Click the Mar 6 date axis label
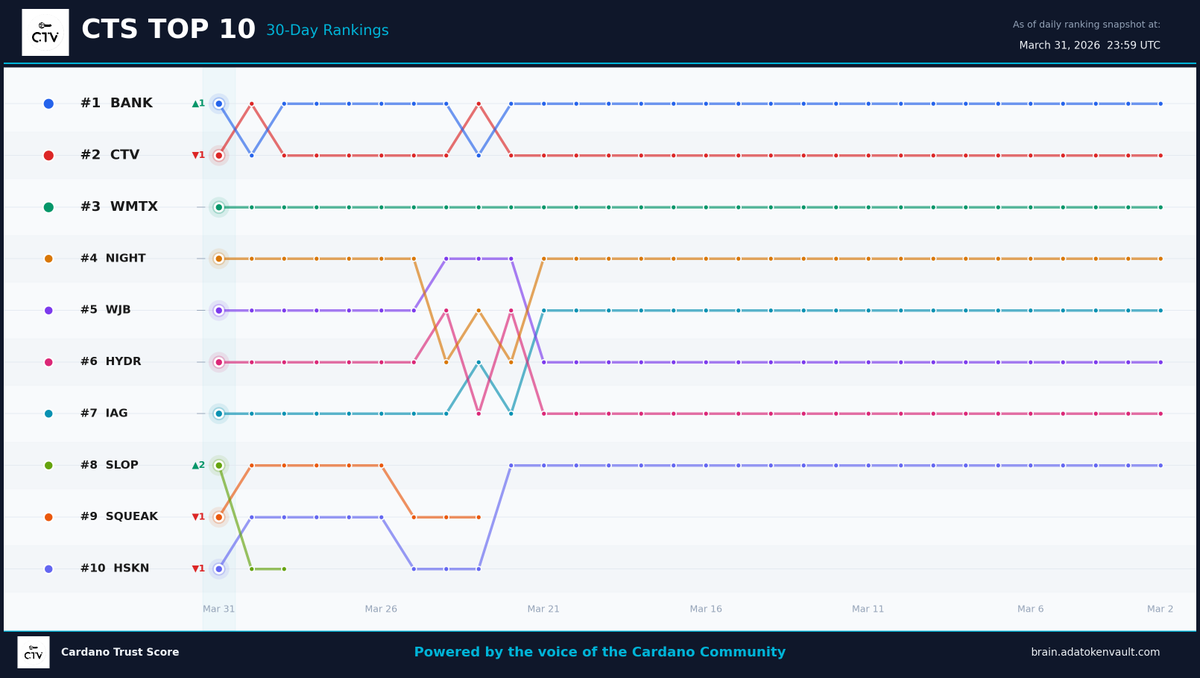The image size is (1200, 678). (1030, 609)
